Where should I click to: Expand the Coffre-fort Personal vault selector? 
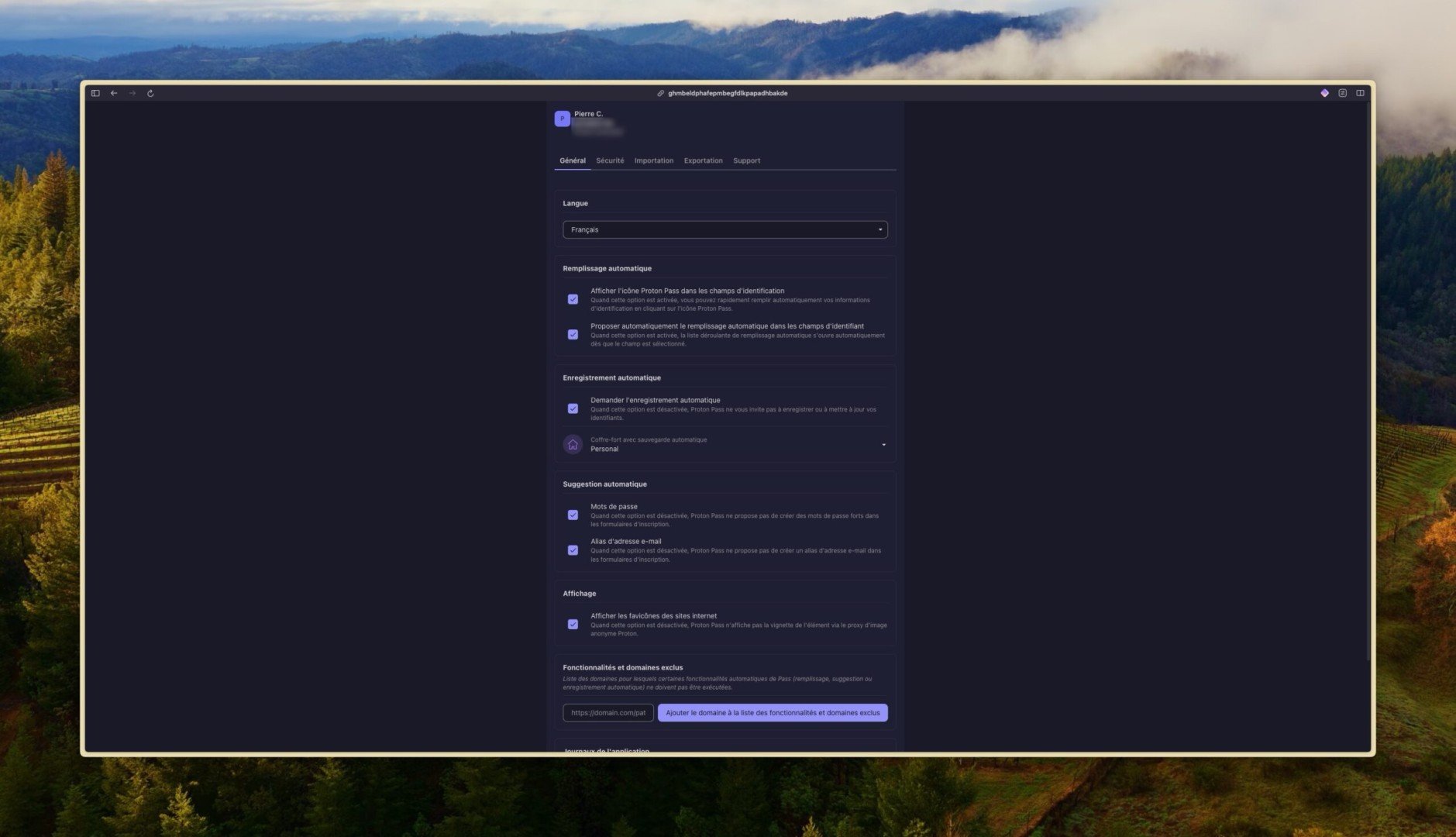pyautogui.click(x=725, y=445)
